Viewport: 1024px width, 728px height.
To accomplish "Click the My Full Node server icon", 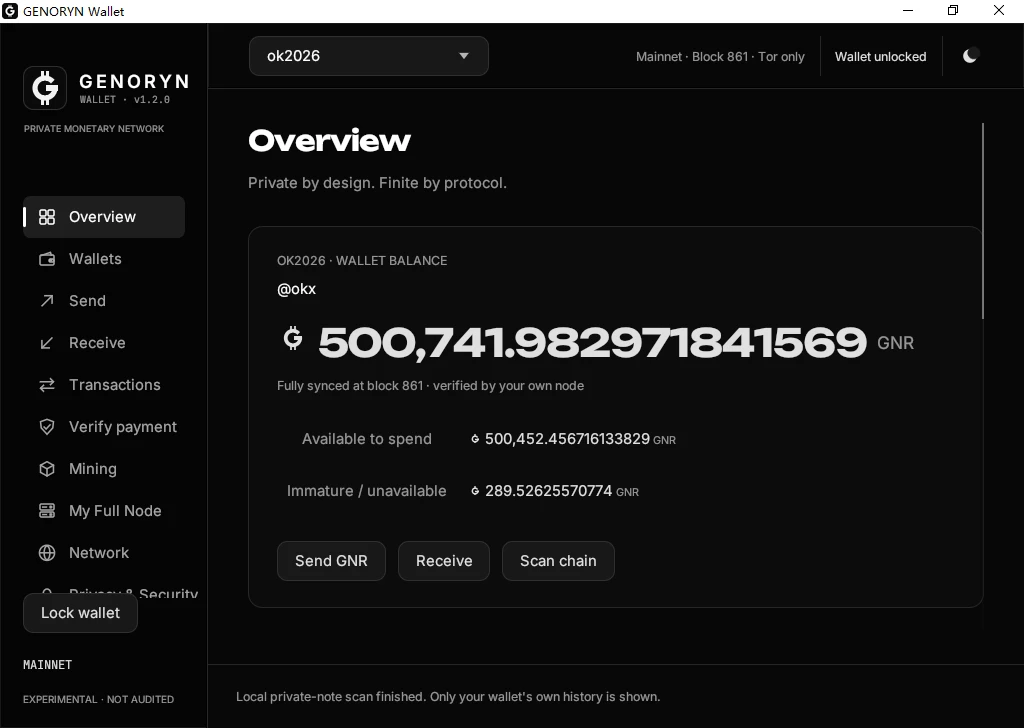I will pyautogui.click(x=47, y=511).
